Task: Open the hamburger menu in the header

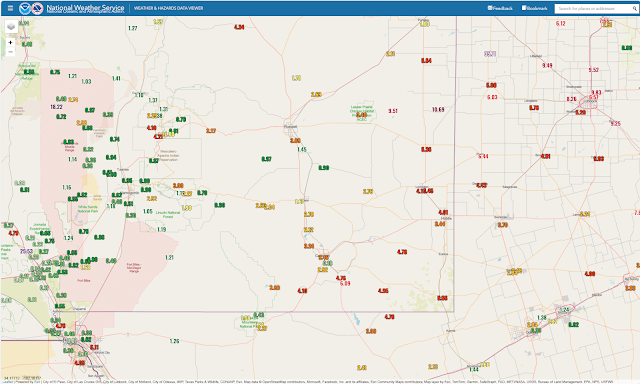Action: tap(10, 8)
